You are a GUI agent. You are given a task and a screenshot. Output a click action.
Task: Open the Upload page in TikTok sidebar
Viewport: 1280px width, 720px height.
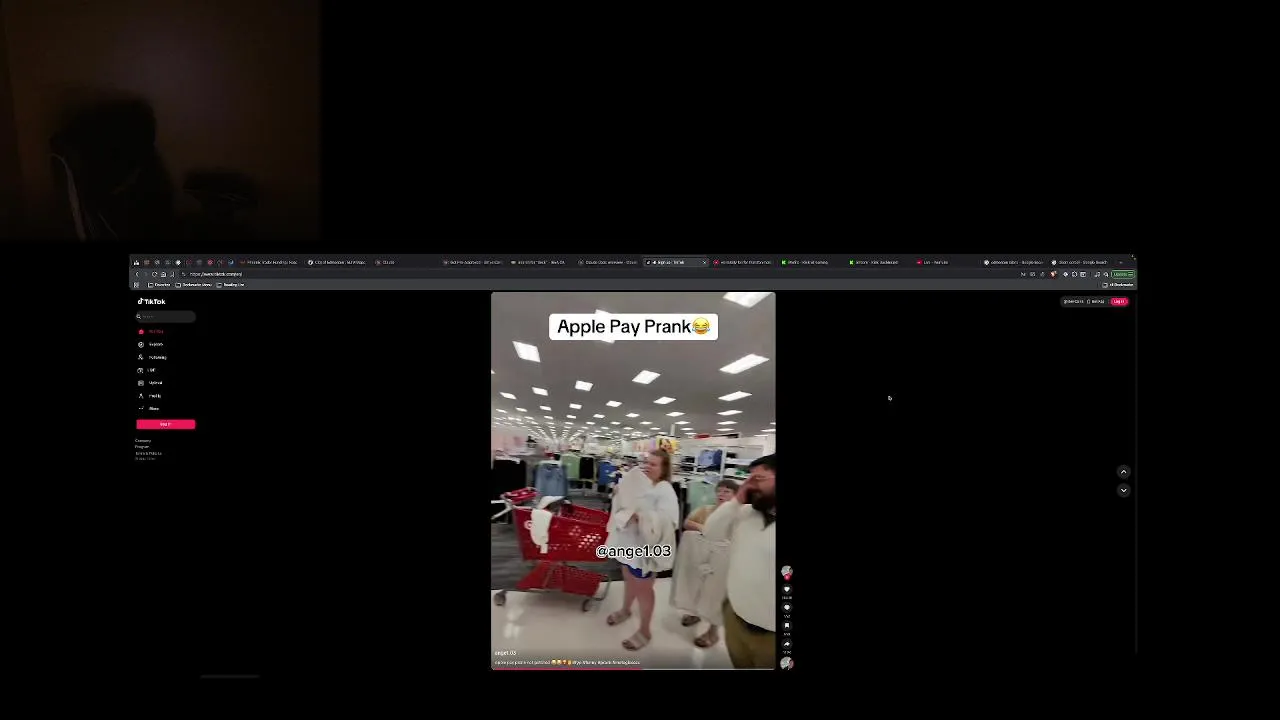pyautogui.click(x=151, y=383)
